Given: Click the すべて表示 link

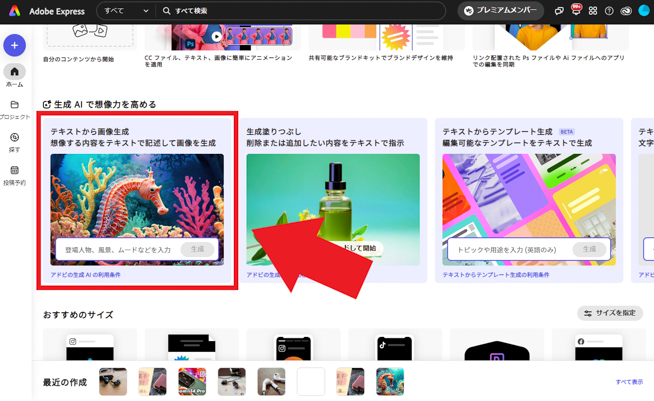Looking at the screenshot, I should [629, 382].
